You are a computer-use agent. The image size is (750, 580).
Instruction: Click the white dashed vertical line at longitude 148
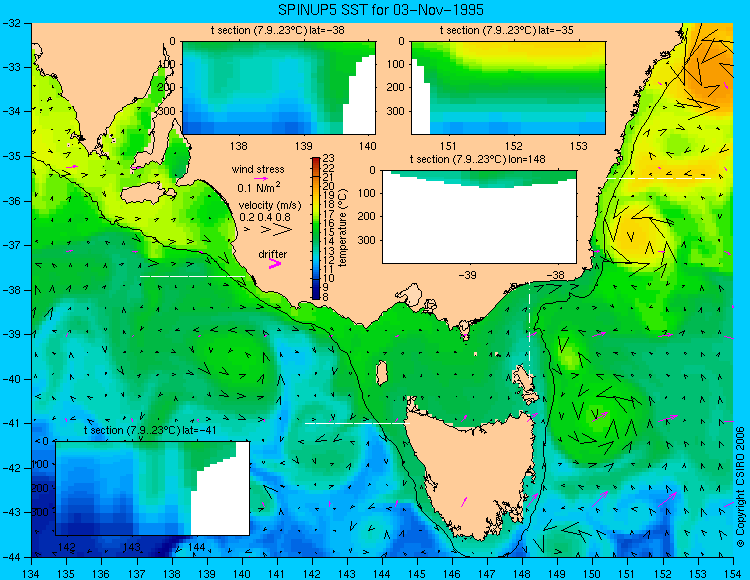[529, 330]
